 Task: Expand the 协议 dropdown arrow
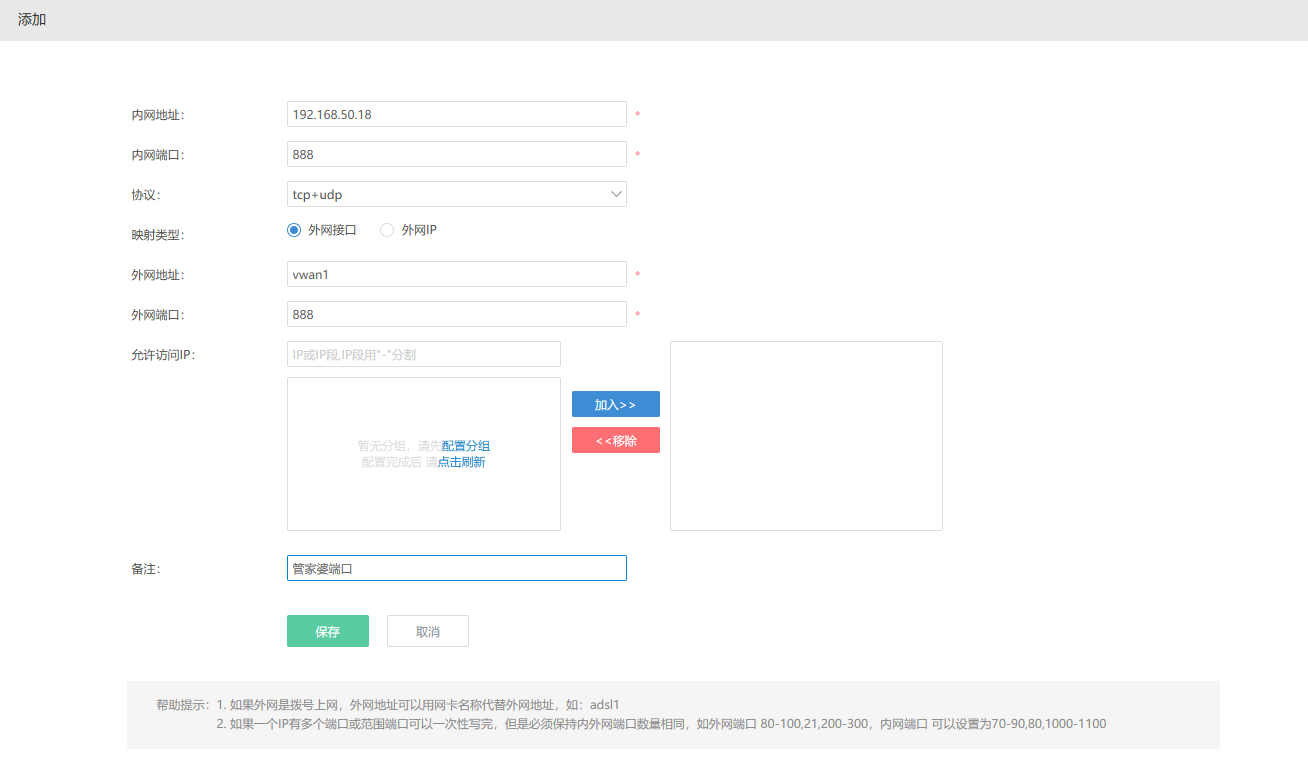616,194
